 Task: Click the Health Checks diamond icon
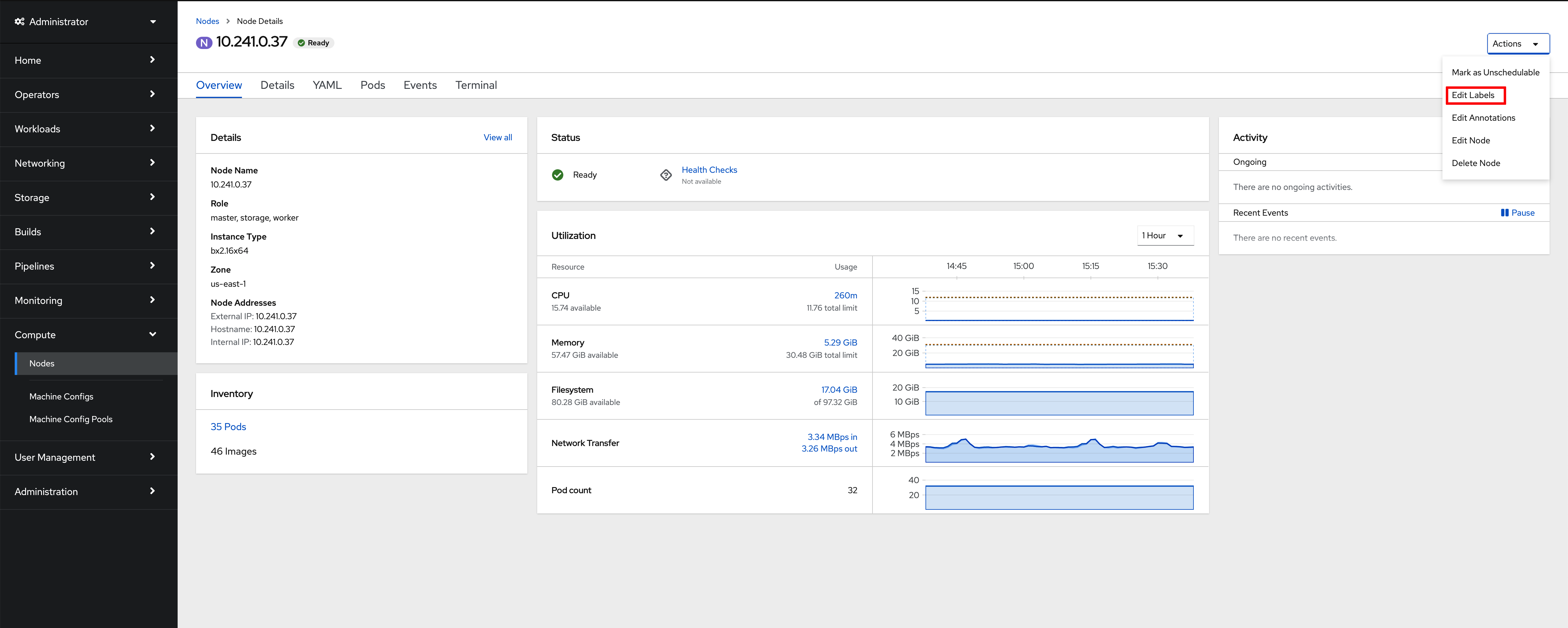pyautogui.click(x=666, y=175)
